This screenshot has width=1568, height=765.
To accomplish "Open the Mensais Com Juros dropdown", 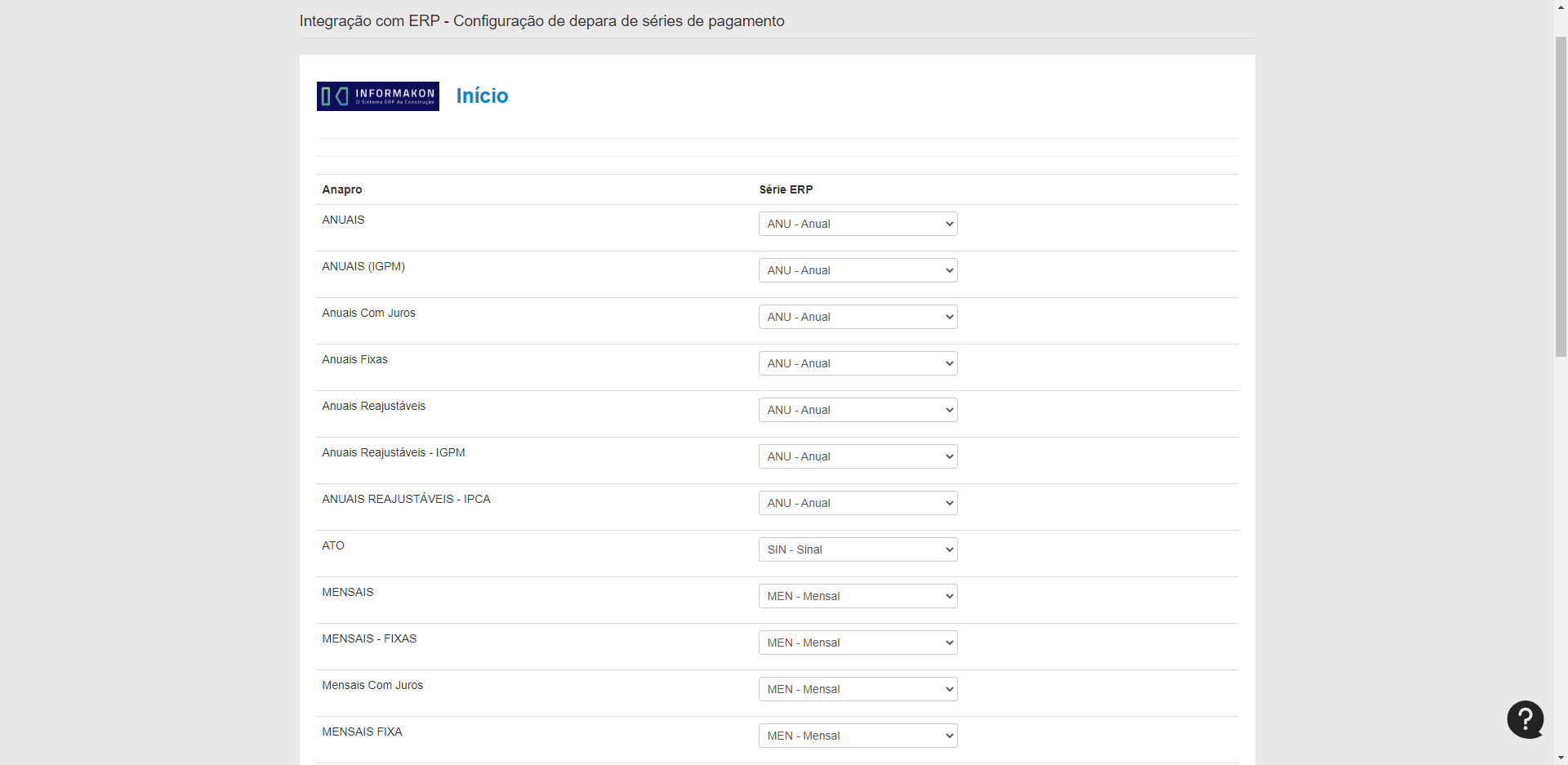I will coord(857,689).
